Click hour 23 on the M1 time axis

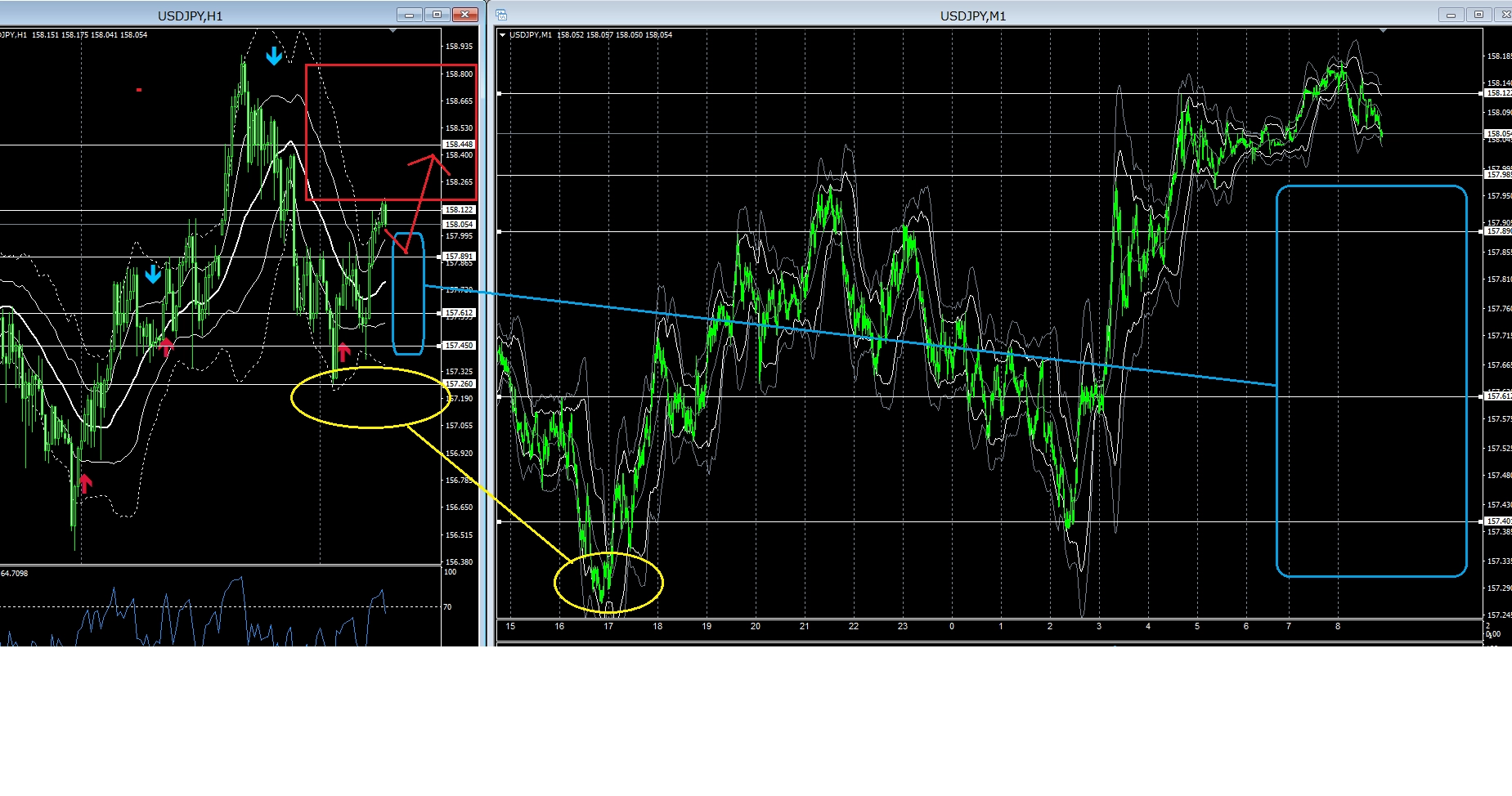coord(903,627)
